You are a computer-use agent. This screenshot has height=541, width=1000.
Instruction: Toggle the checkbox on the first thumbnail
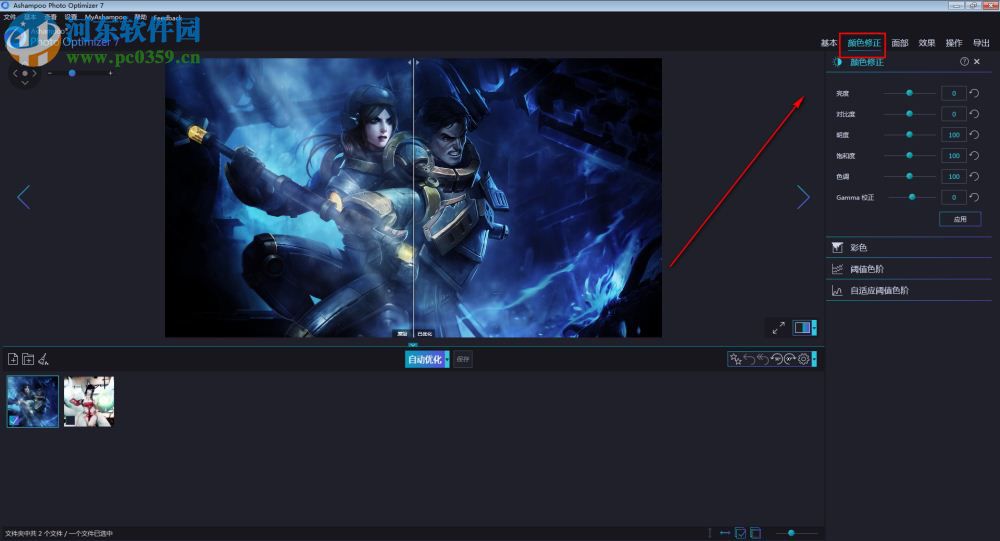pyautogui.click(x=14, y=420)
